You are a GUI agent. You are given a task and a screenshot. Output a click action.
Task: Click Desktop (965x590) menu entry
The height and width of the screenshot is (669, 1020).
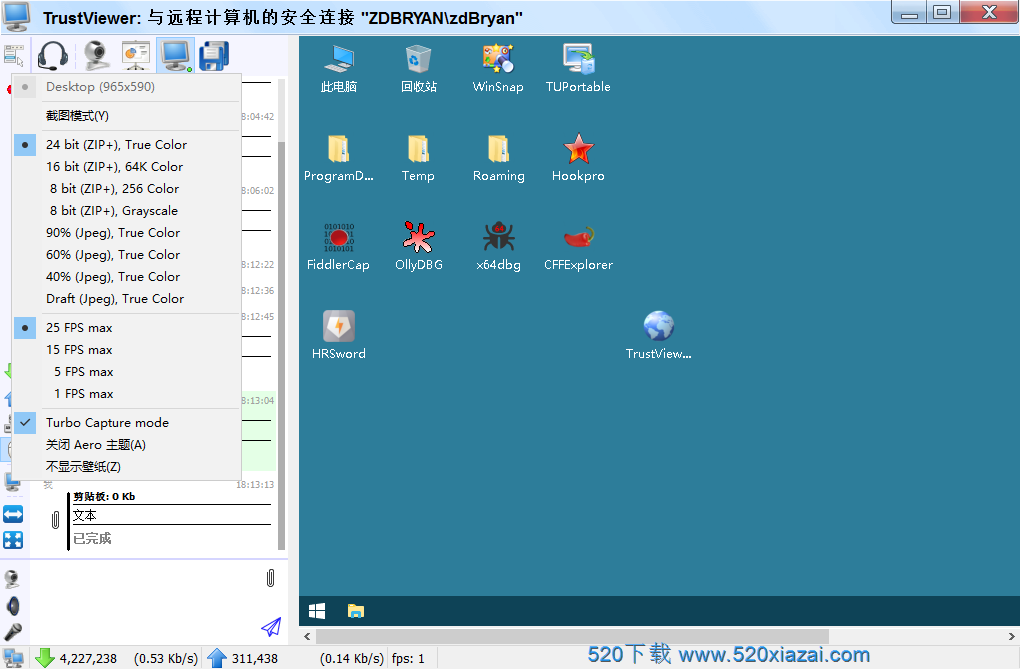(127, 87)
